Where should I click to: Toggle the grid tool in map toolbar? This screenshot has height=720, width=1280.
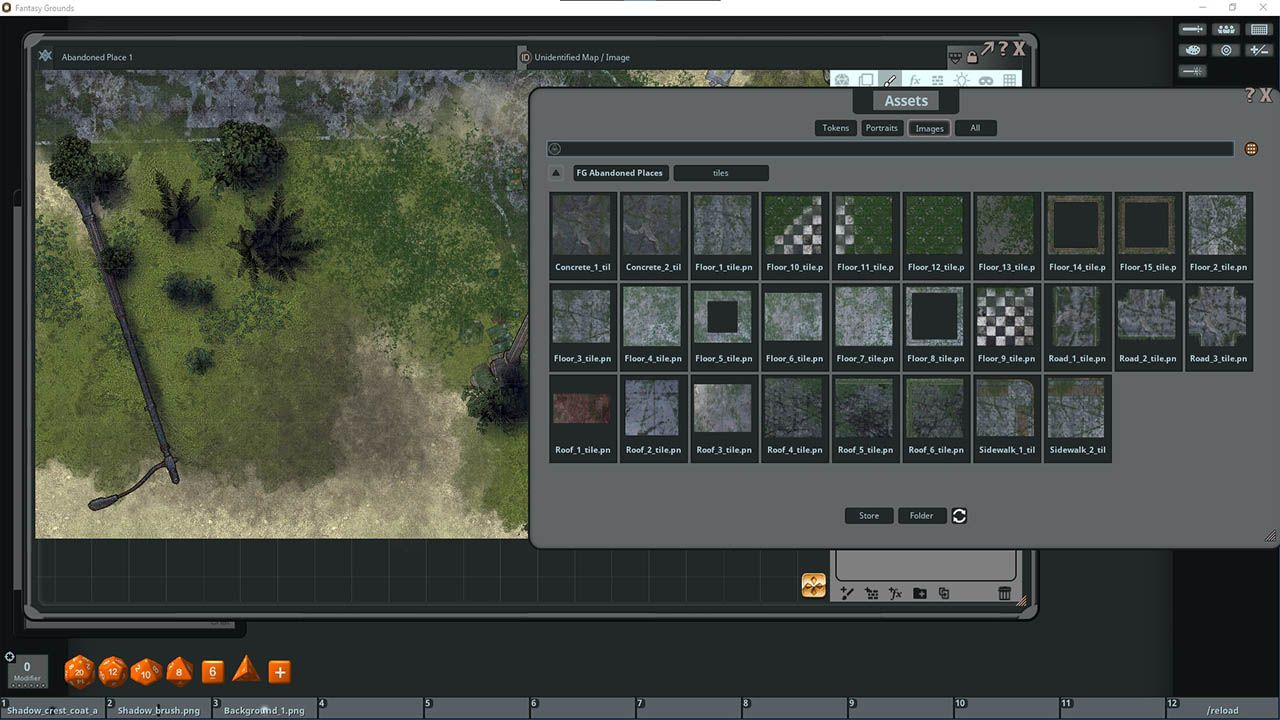click(x=1010, y=80)
